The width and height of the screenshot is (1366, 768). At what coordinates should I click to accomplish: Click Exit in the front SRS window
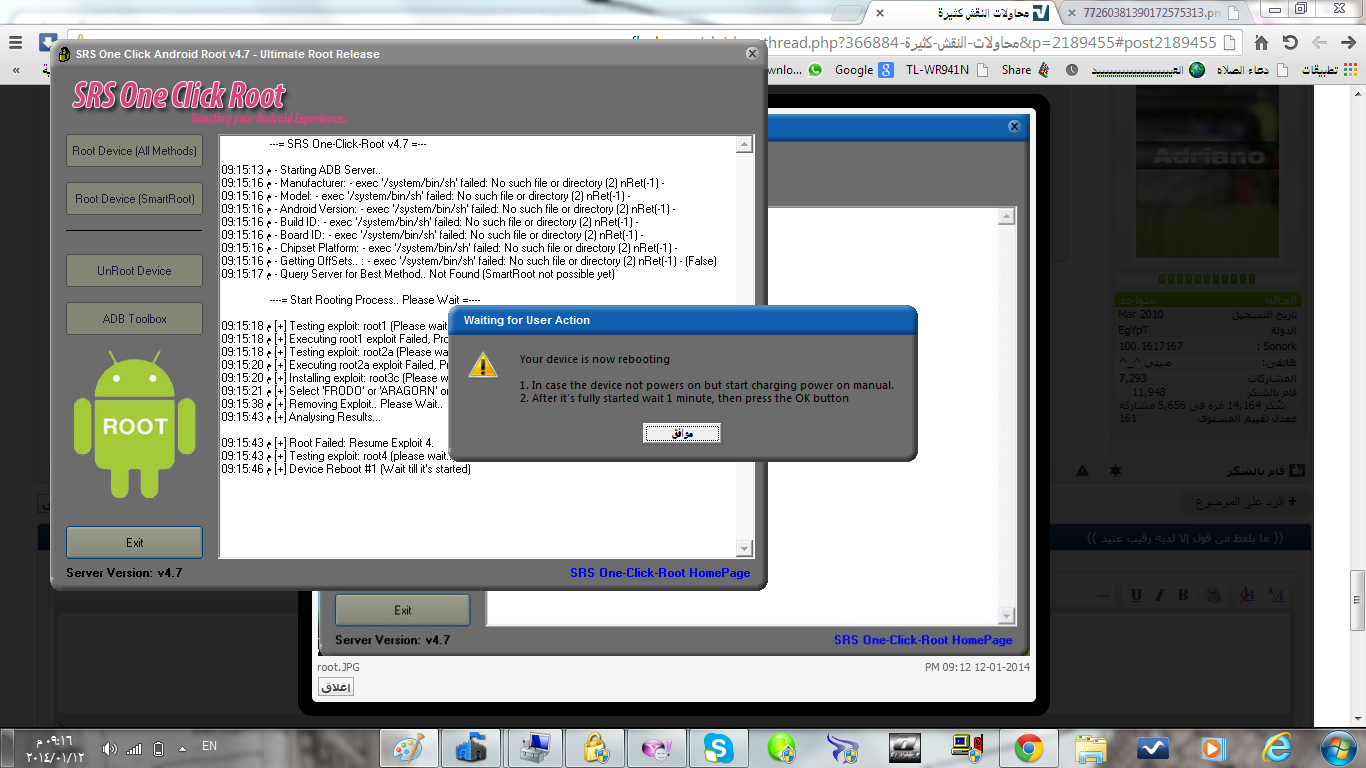click(135, 543)
